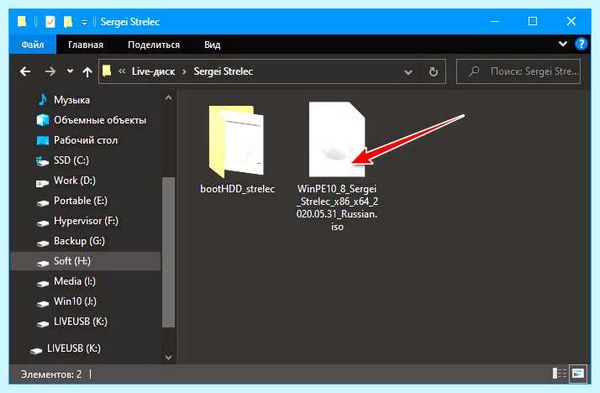Click navigation pane scrollbar down arrow

click(x=168, y=357)
